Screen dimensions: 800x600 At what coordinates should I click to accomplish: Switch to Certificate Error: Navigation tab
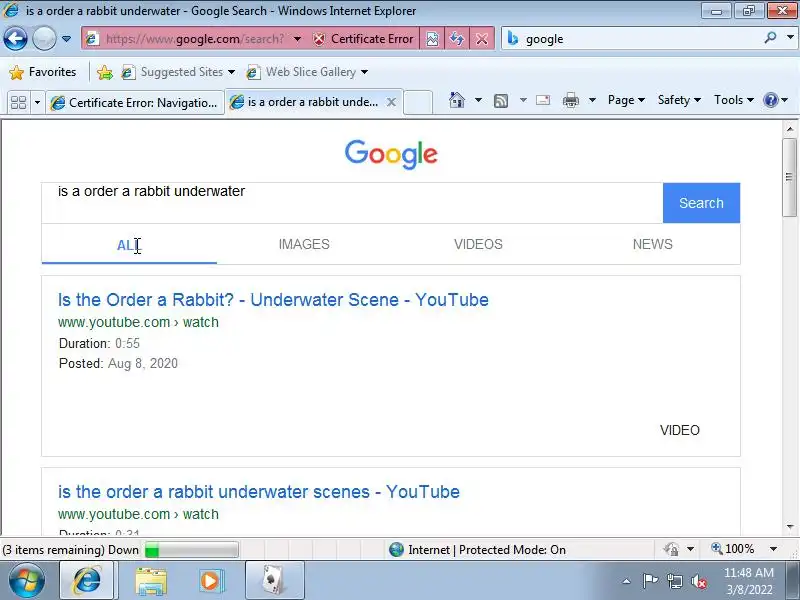tap(135, 103)
